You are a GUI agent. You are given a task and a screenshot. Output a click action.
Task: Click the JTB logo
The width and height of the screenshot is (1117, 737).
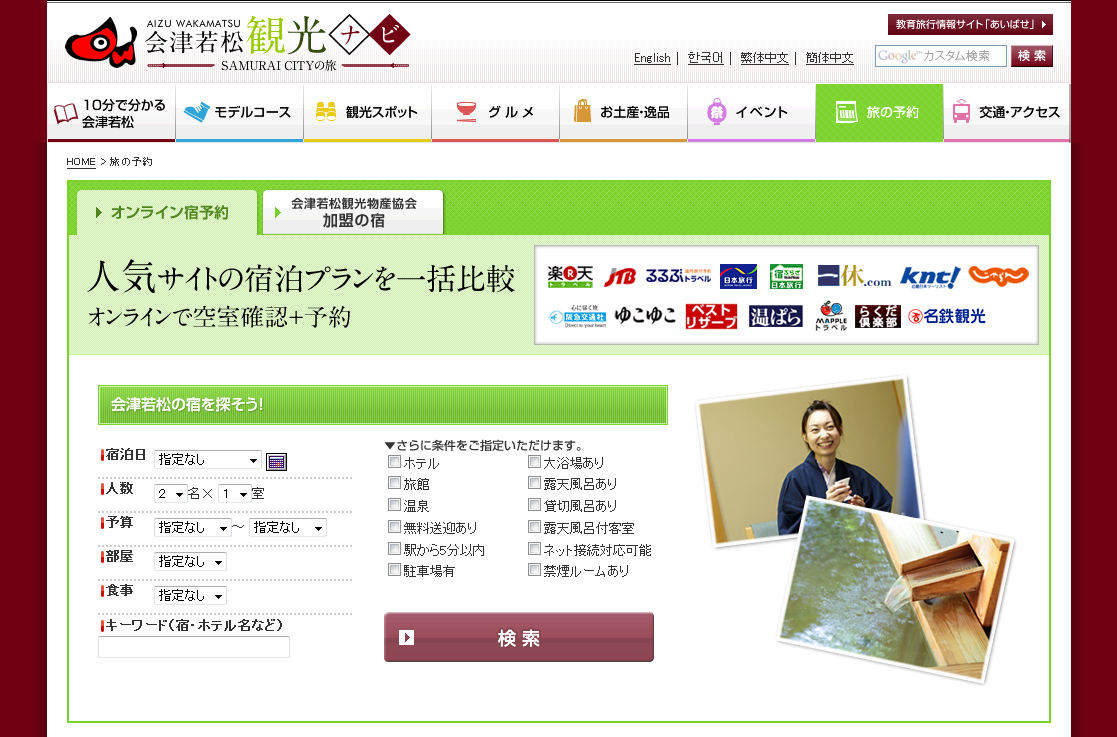pyautogui.click(x=620, y=277)
